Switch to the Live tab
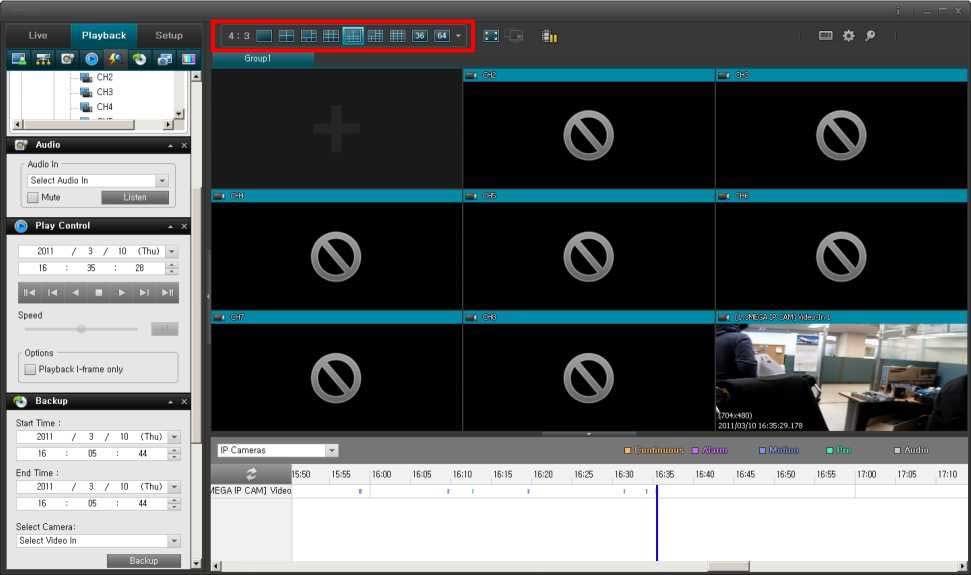Viewport: 971px width, 575px height. (x=37, y=35)
